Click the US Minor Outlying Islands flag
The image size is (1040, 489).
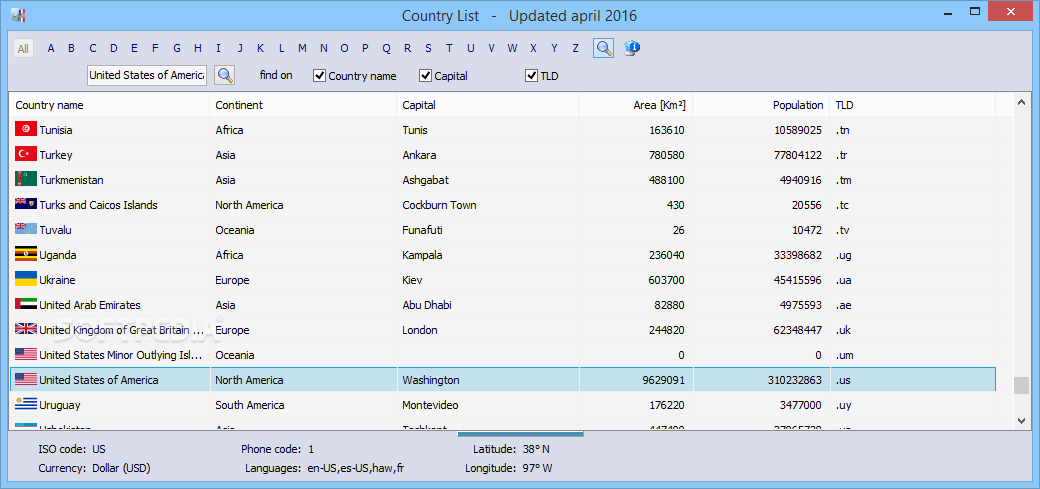coord(25,354)
